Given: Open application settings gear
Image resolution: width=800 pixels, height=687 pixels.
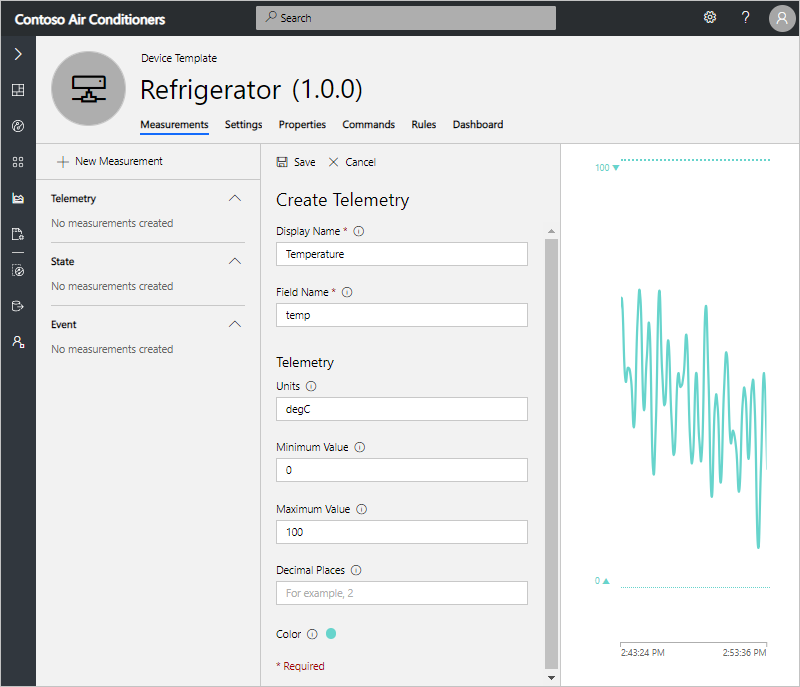Looking at the screenshot, I should 710,17.
